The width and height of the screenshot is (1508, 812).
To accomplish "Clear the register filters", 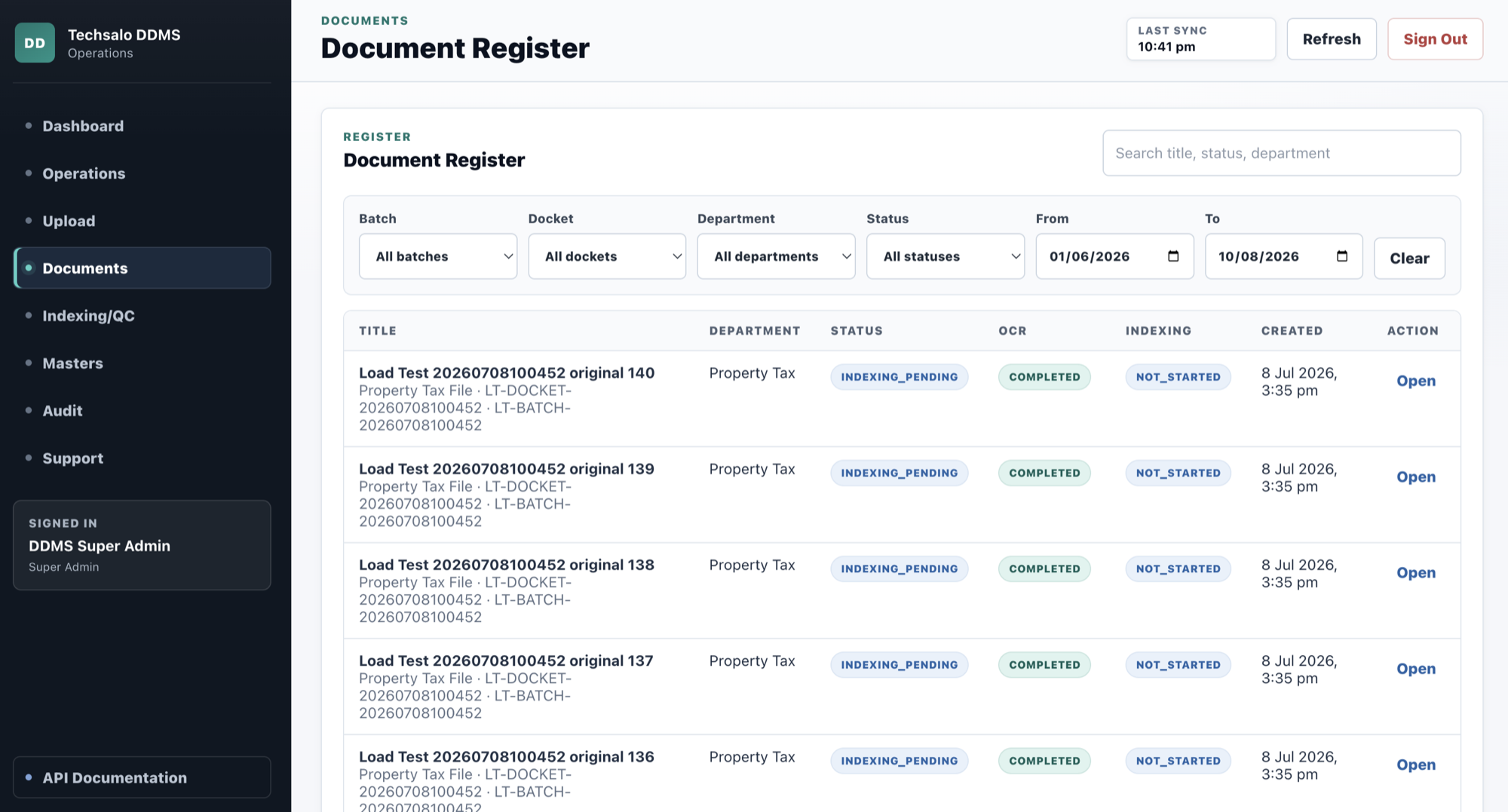I will [x=1409, y=259].
